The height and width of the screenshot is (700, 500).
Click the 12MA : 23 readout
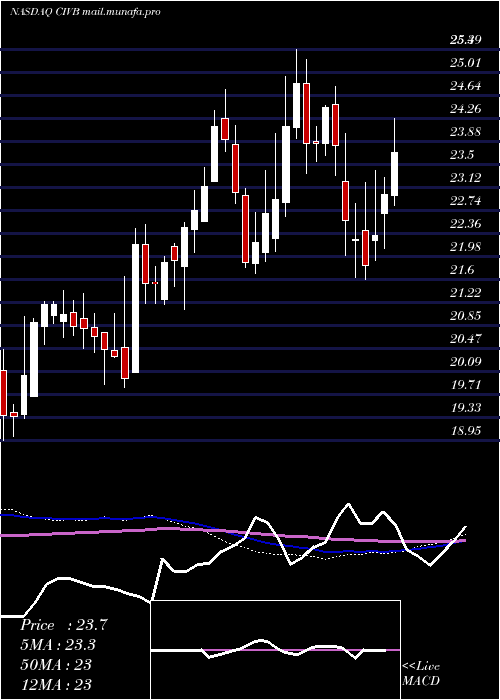(x=56, y=684)
